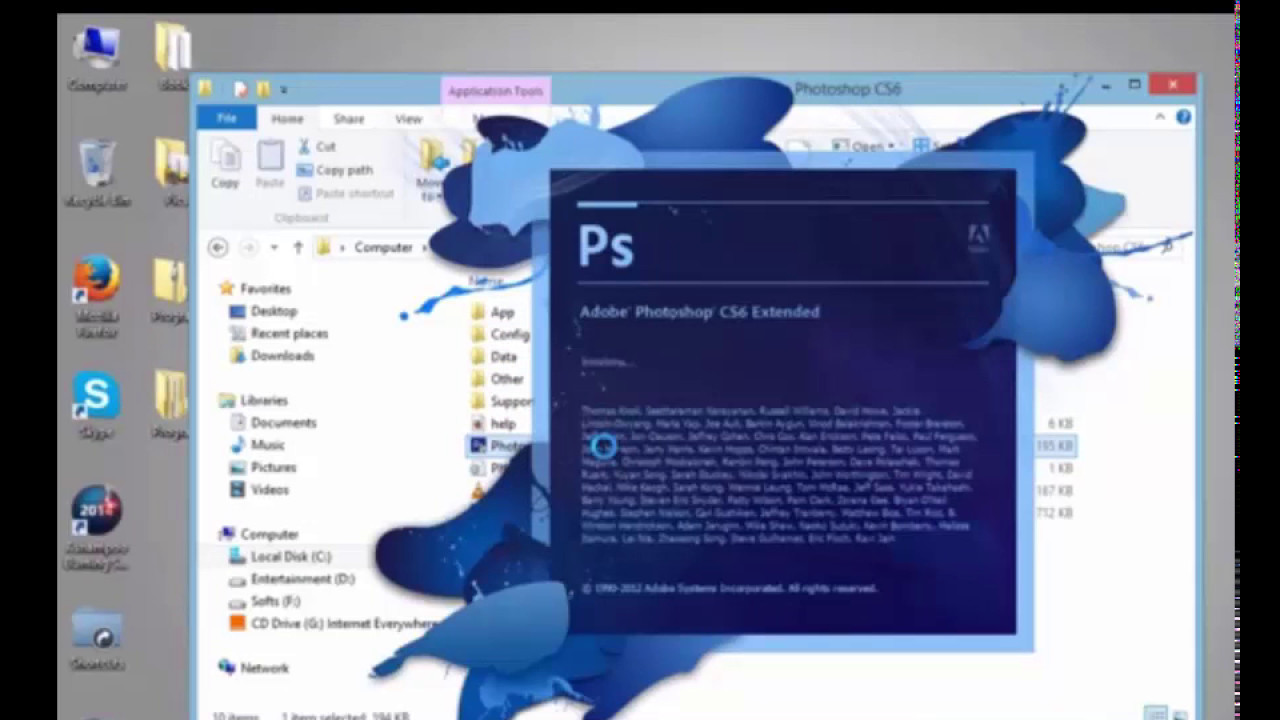The width and height of the screenshot is (1280, 720).
Task: Select Softs (F:) drive
Action: [265, 601]
